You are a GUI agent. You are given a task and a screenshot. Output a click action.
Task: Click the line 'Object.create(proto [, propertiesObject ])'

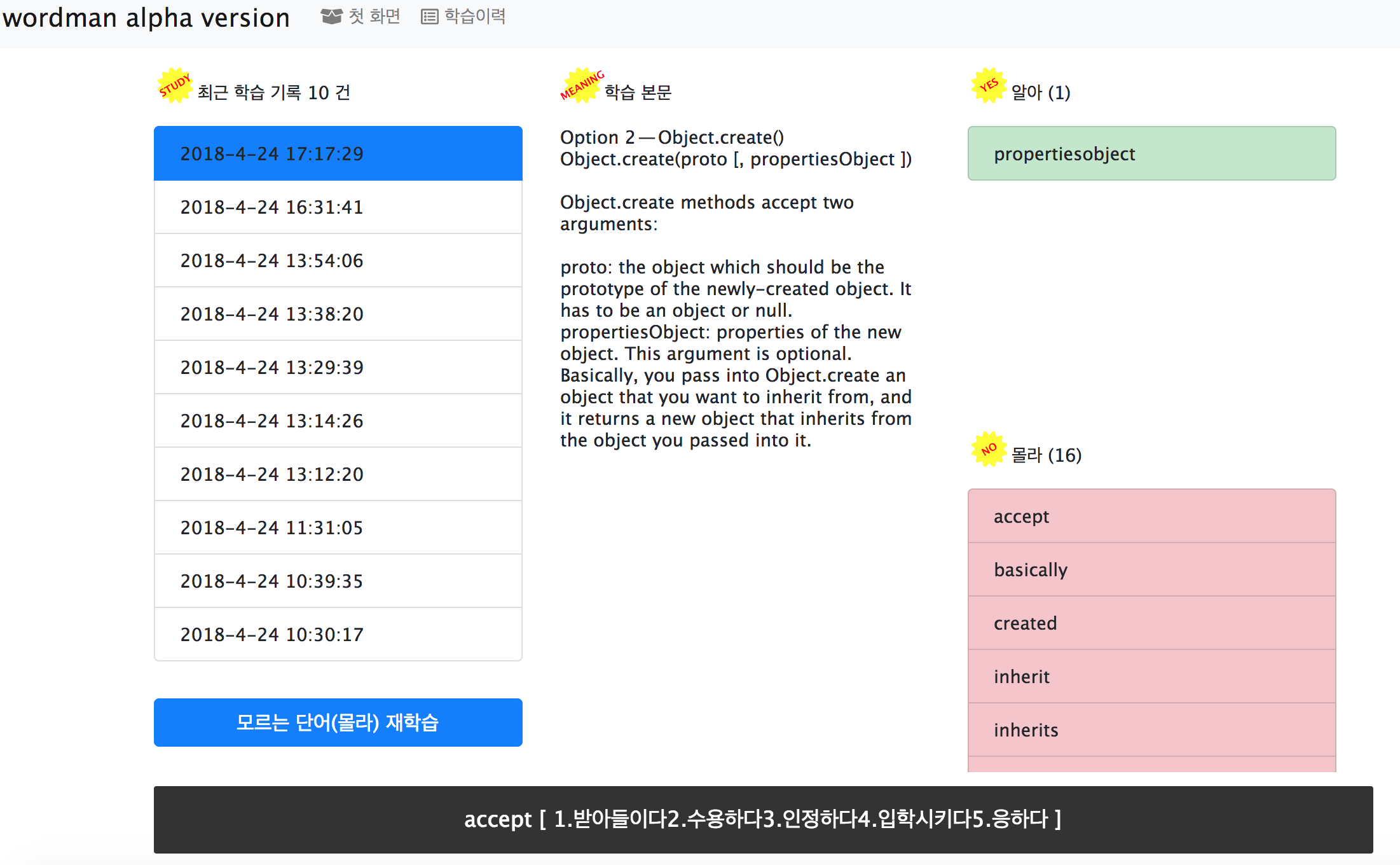click(x=736, y=159)
